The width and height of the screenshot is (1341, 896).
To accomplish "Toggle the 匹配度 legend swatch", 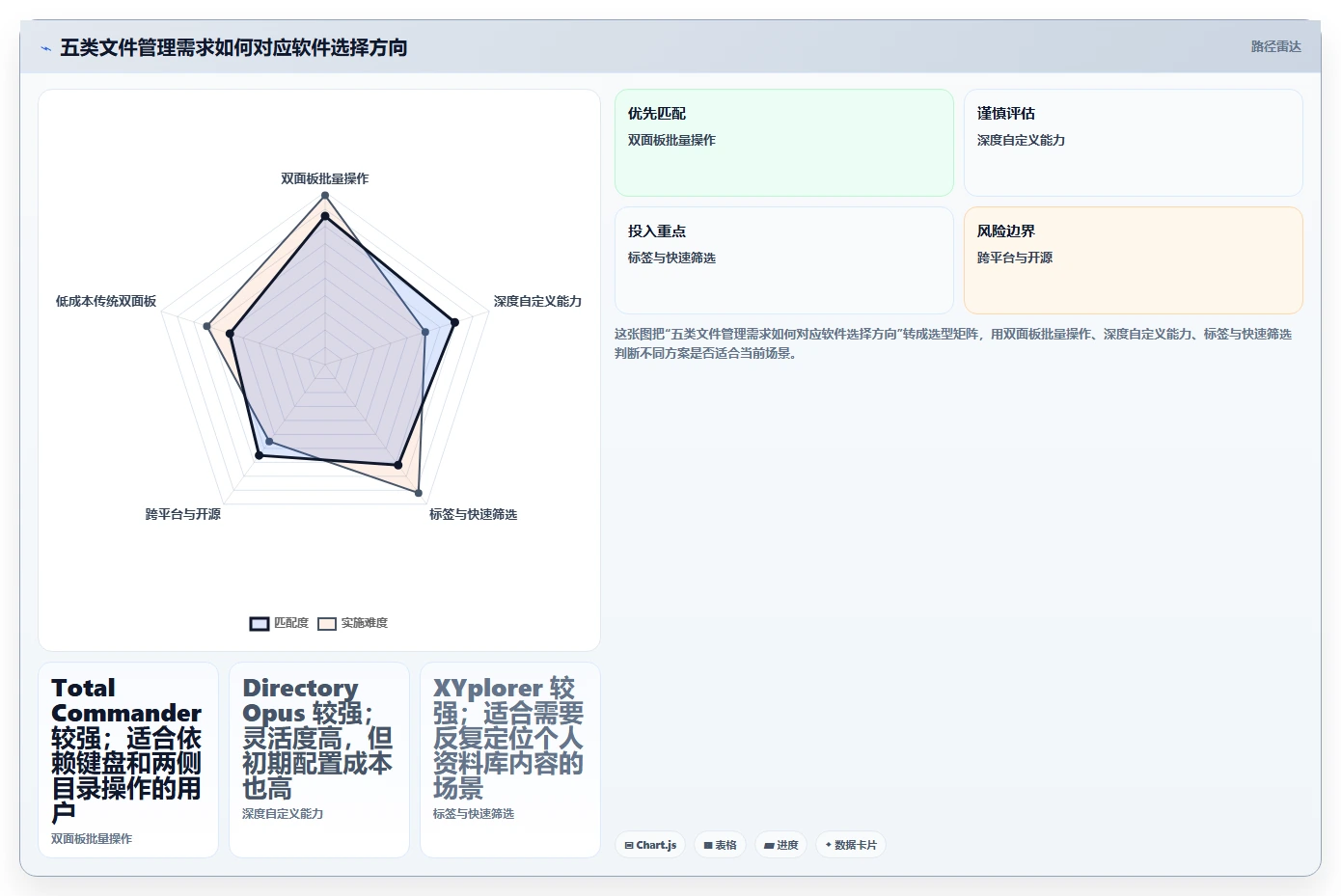I will point(260,624).
